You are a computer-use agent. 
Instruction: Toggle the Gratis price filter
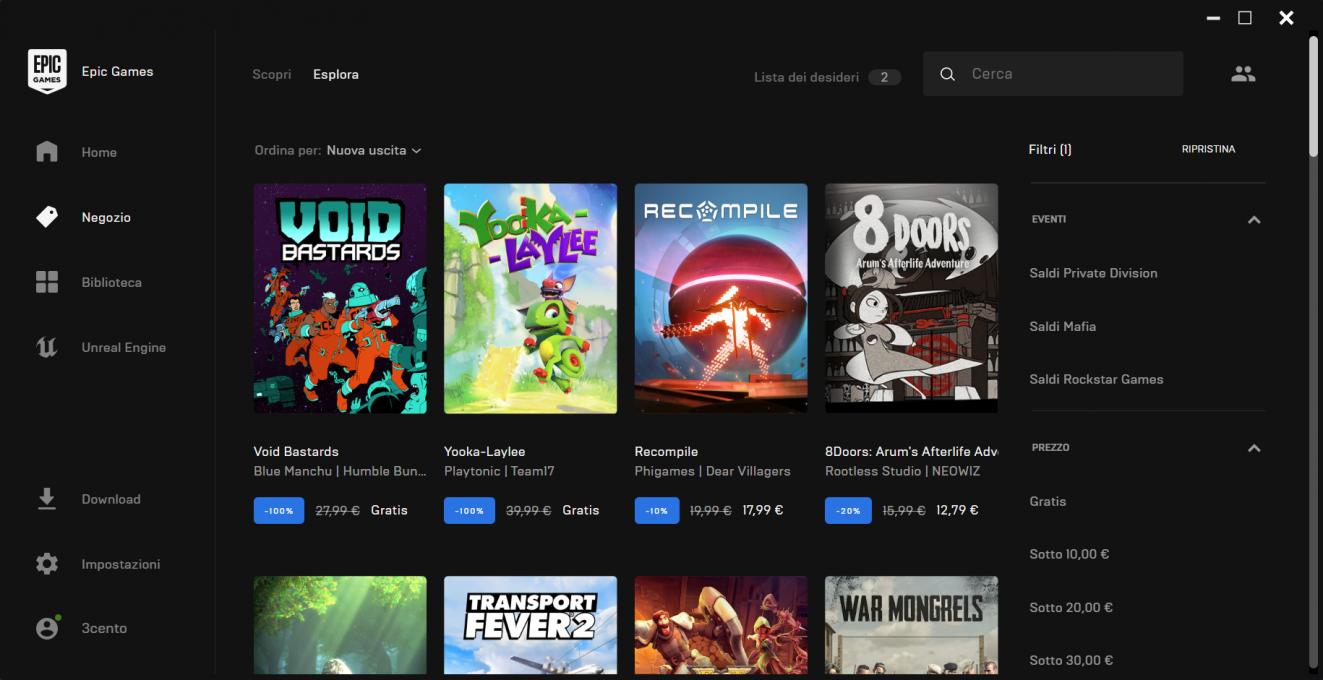[x=1048, y=501]
